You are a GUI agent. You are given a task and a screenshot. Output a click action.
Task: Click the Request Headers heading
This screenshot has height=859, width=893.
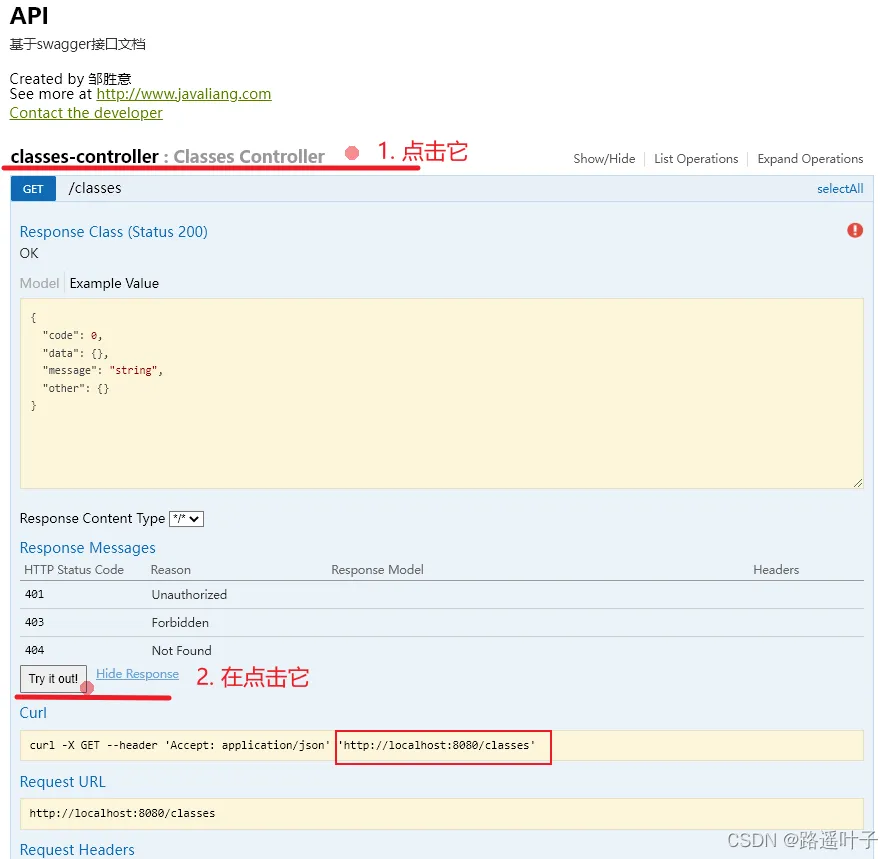click(x=77, y=850)
